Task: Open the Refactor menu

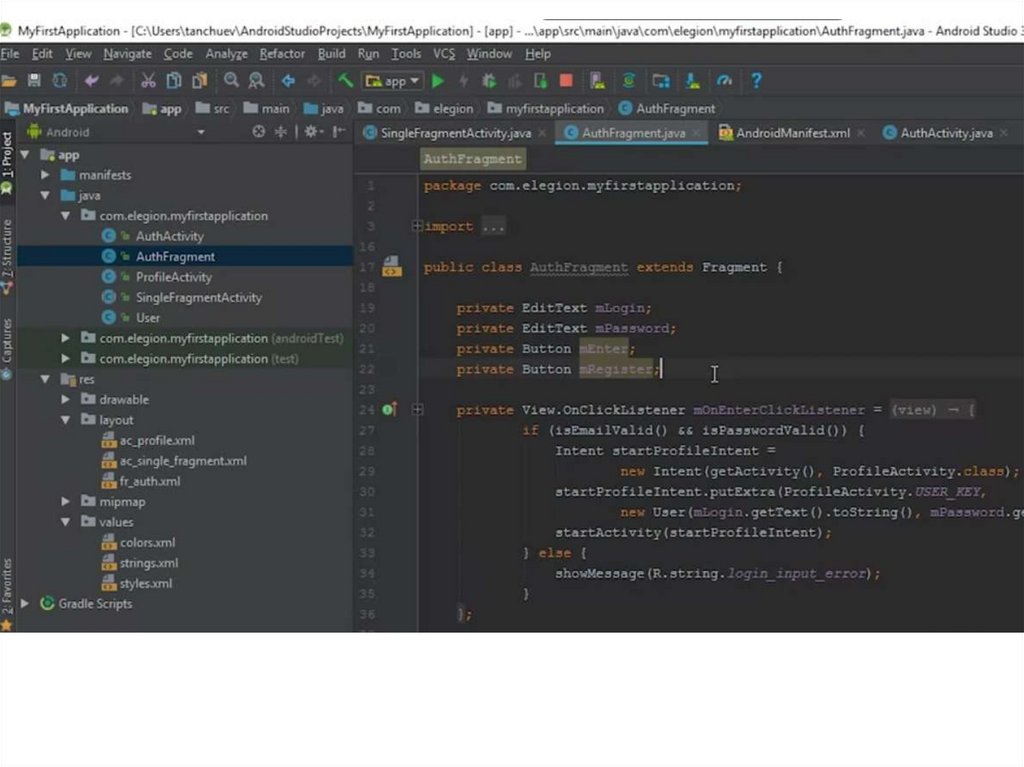Action: click(282, 54)
